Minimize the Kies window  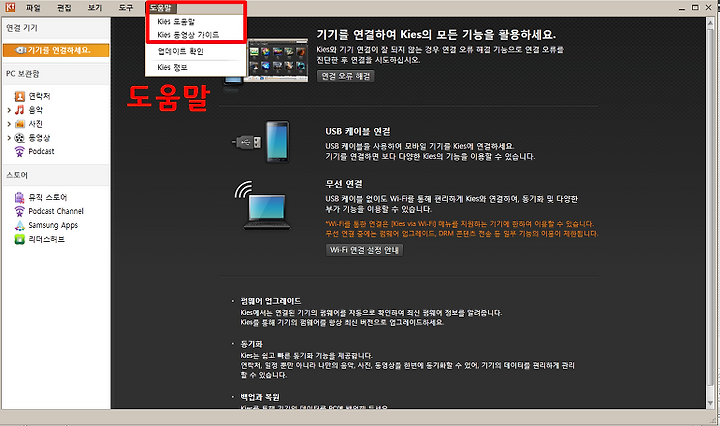[682, 8]
